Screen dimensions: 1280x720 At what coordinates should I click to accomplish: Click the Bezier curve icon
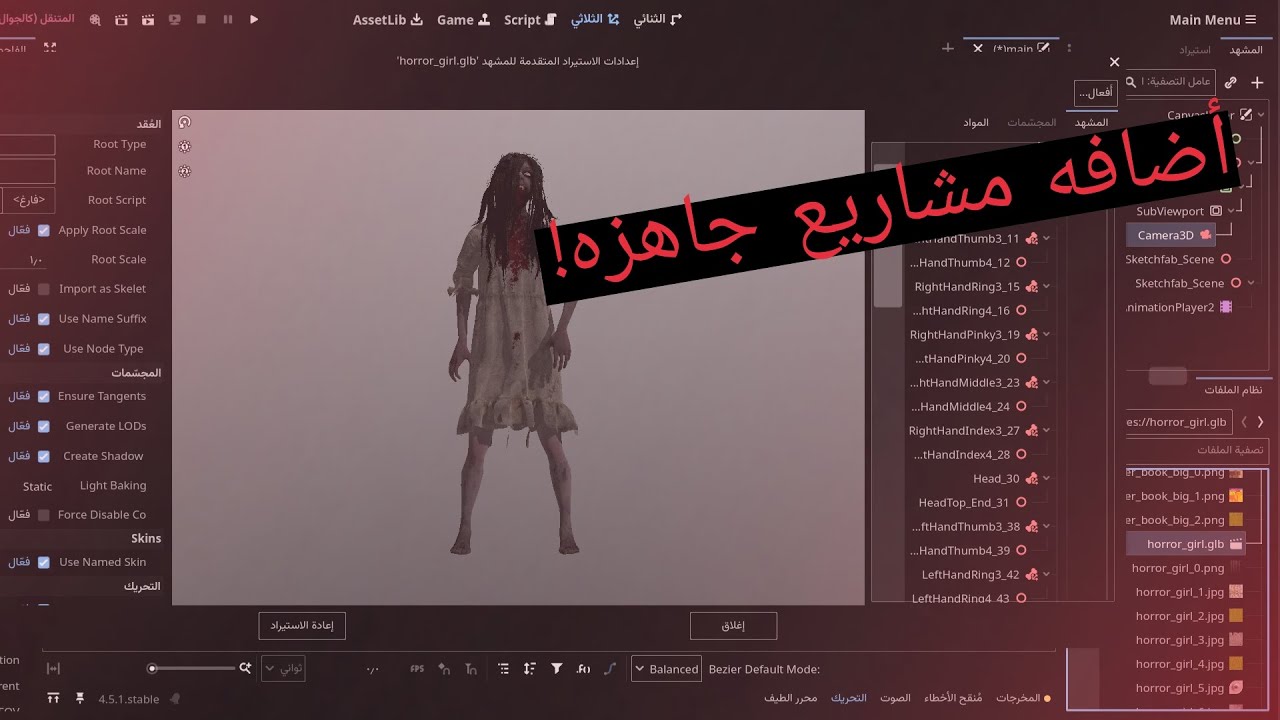(x=609, y=669)
